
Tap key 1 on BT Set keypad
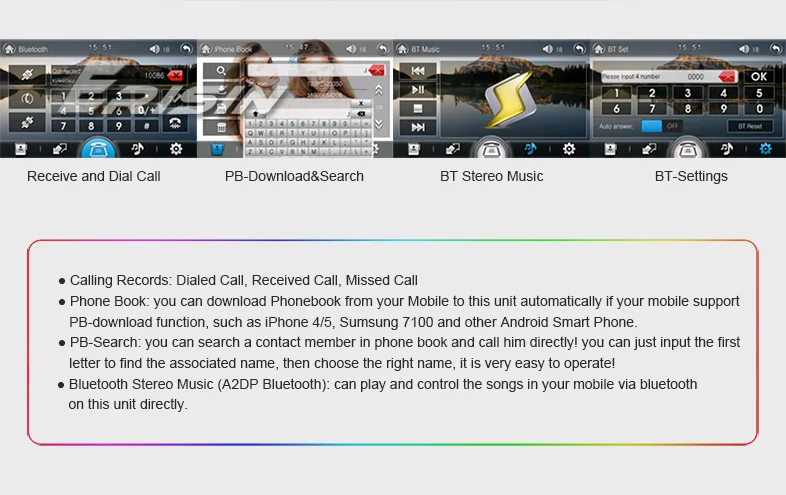616,93
